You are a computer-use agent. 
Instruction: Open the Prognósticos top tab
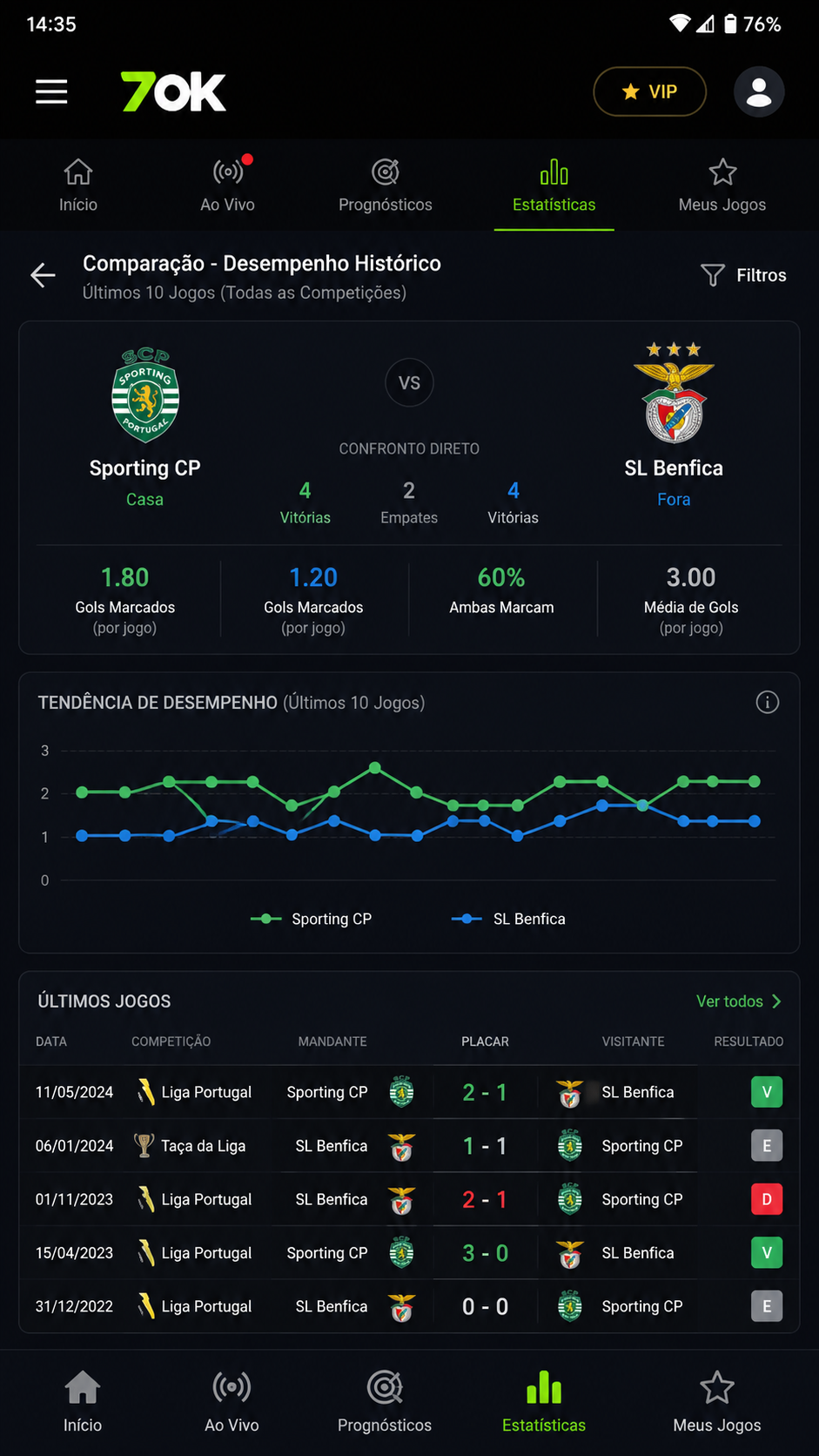386,185
